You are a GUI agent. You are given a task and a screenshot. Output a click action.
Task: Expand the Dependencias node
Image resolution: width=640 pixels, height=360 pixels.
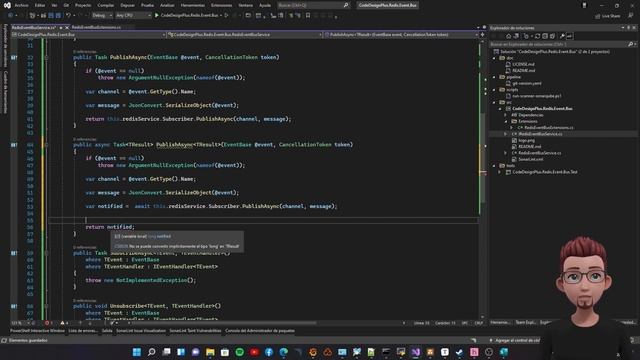click(506, 115)
